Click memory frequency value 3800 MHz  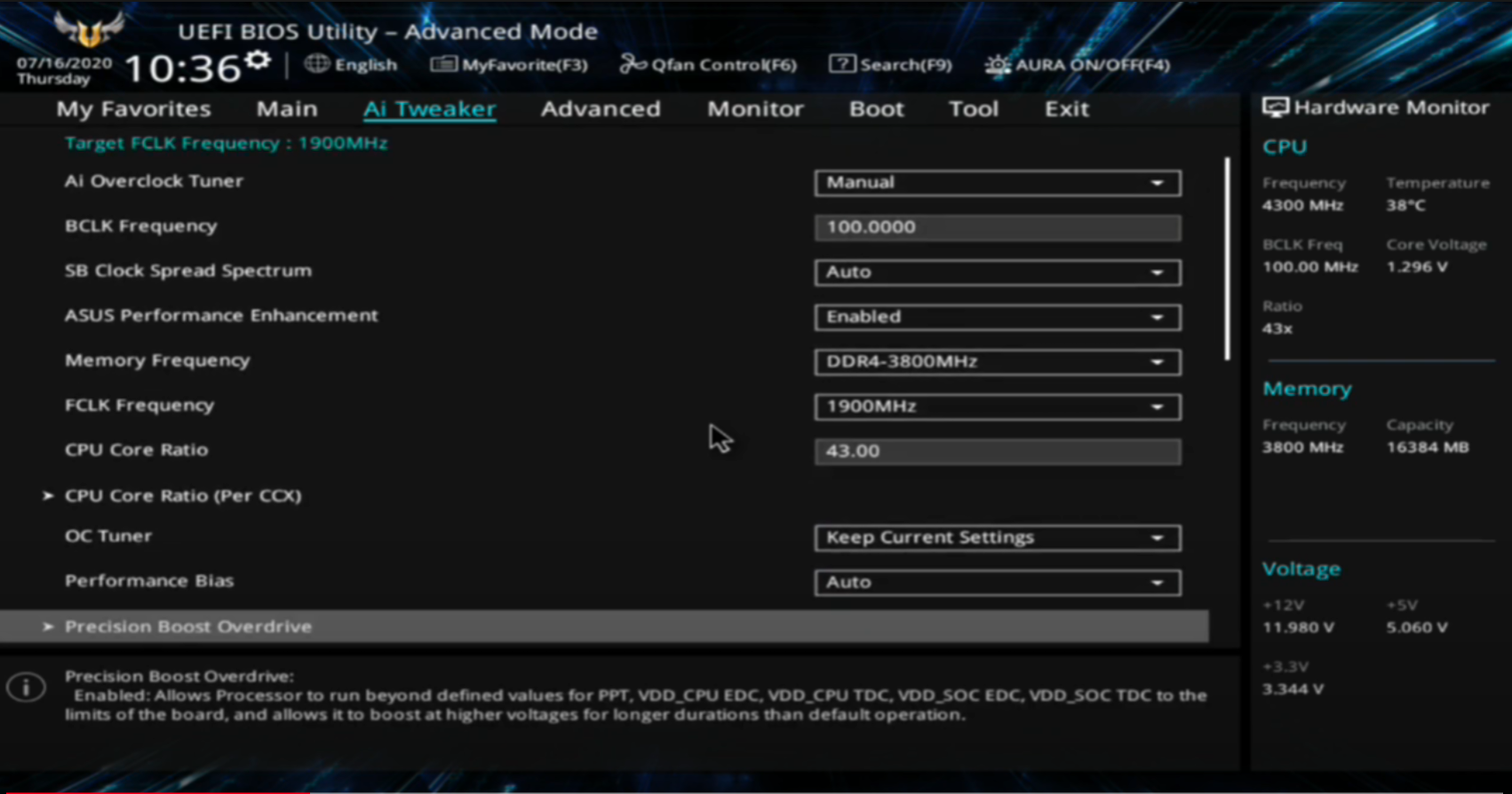click(x=1302, y=448)
